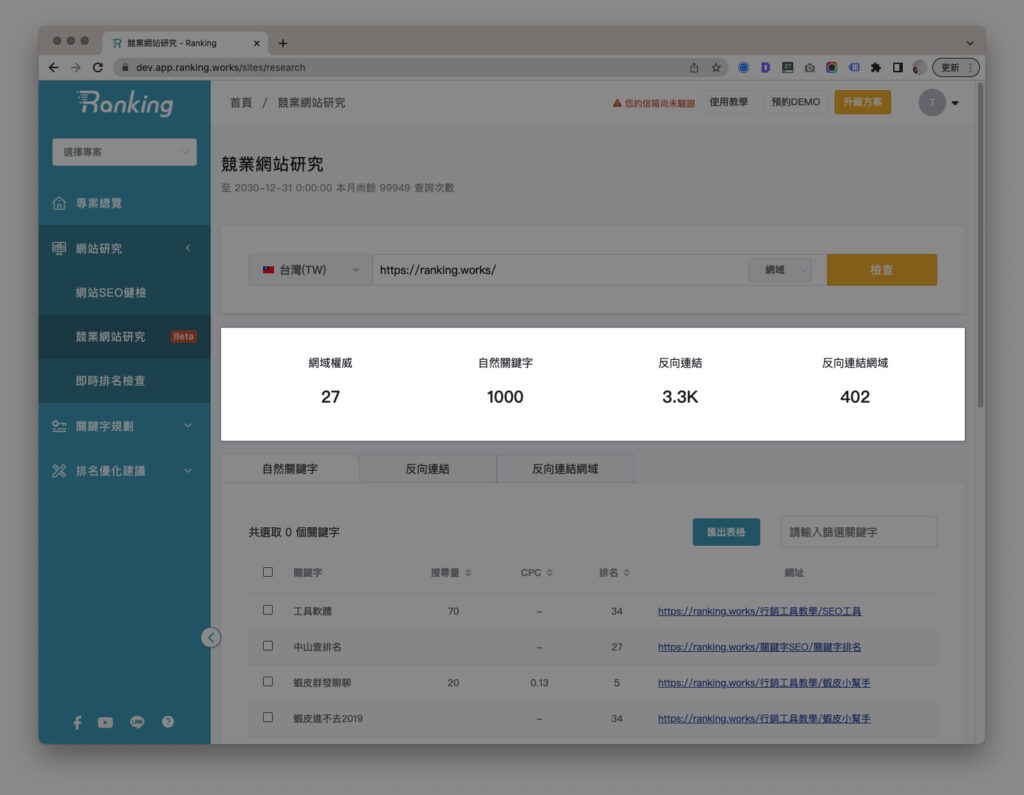Open 競業網站研究 Beta in sidebar
Viewport: 1024px width, 795px height.
pyautogui.click(x=124, y=336)
